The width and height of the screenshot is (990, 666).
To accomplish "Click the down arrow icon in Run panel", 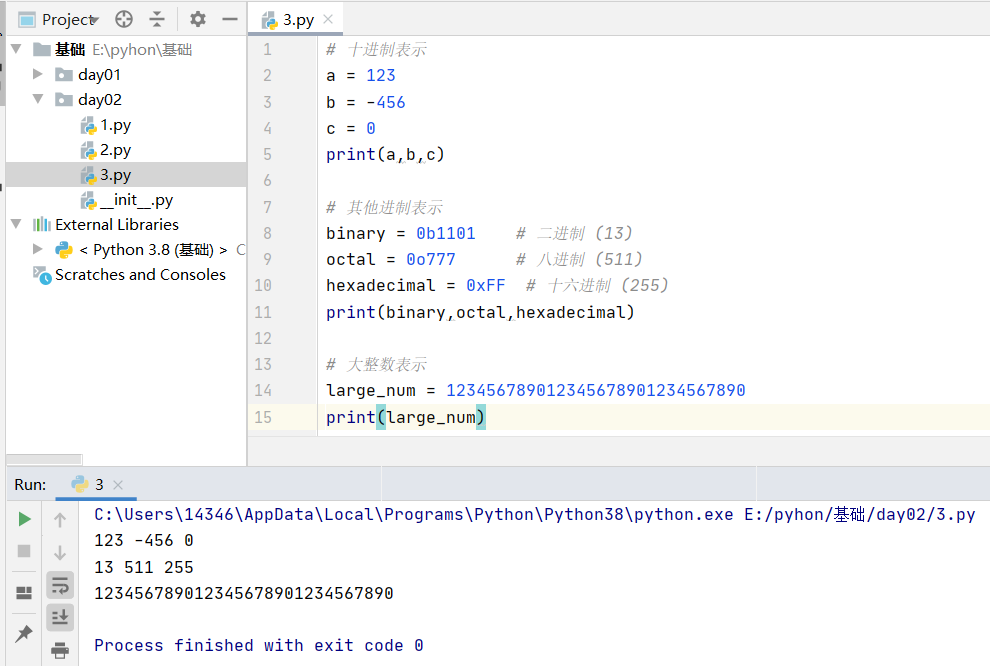I will 59,551.
